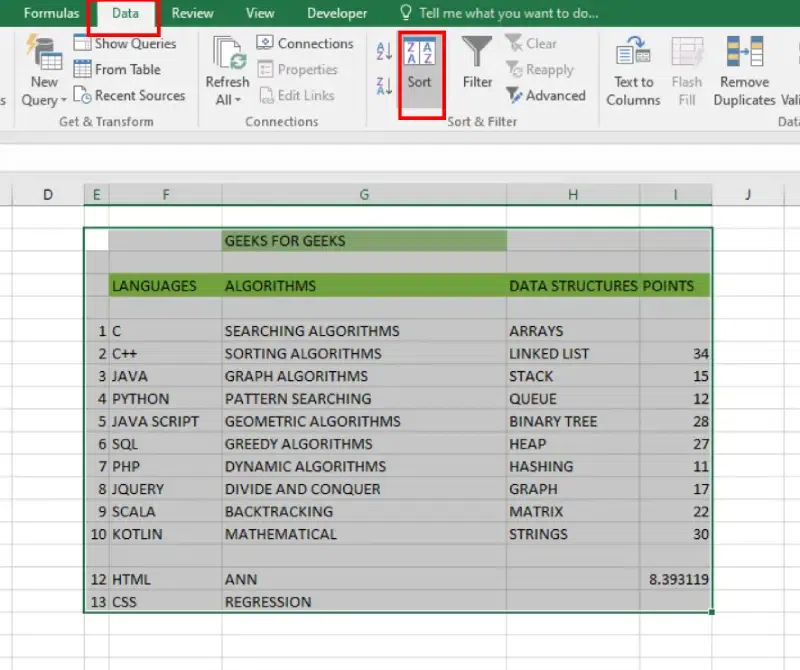The width and height of the screenshot is (800, 670).
Task: Switch to the Formulas tab
Action: (51, 13)
